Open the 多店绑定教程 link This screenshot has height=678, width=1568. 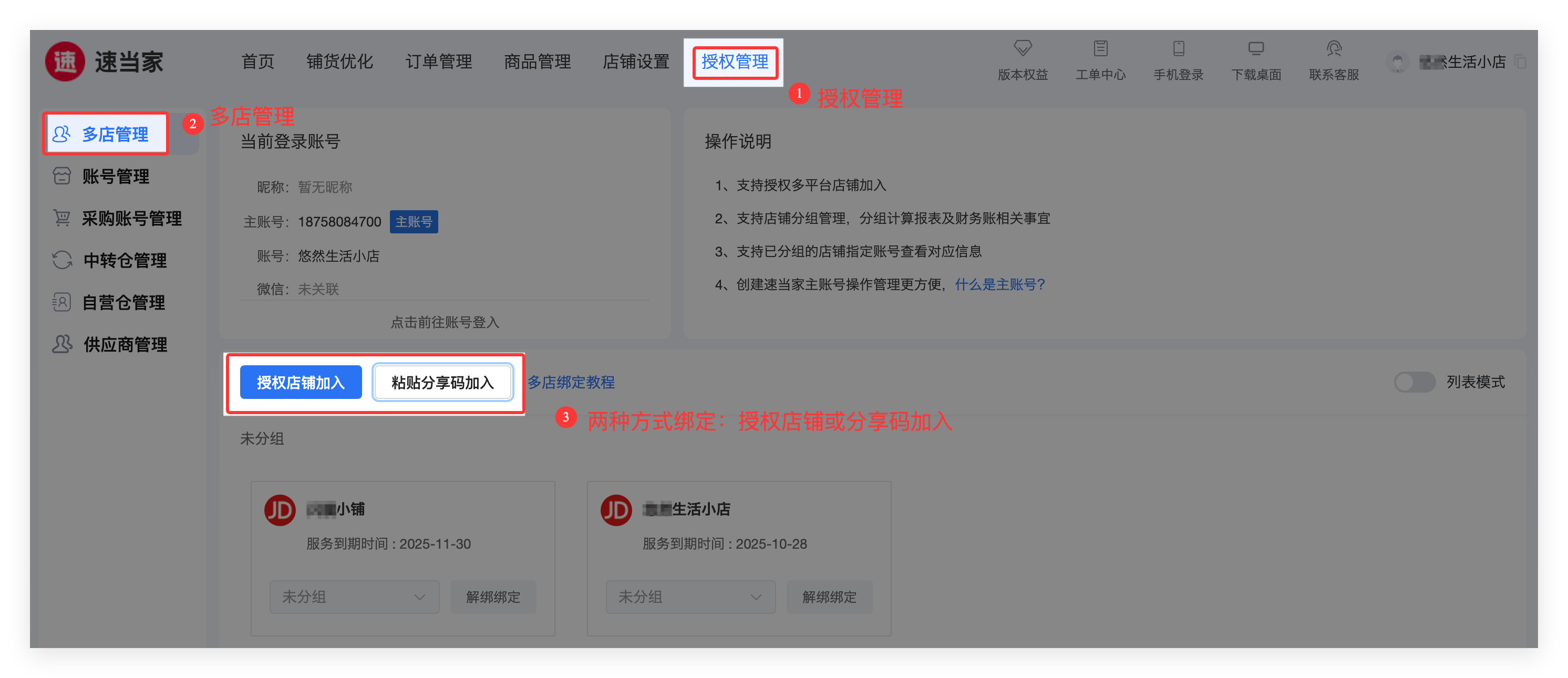coord(571,382)
